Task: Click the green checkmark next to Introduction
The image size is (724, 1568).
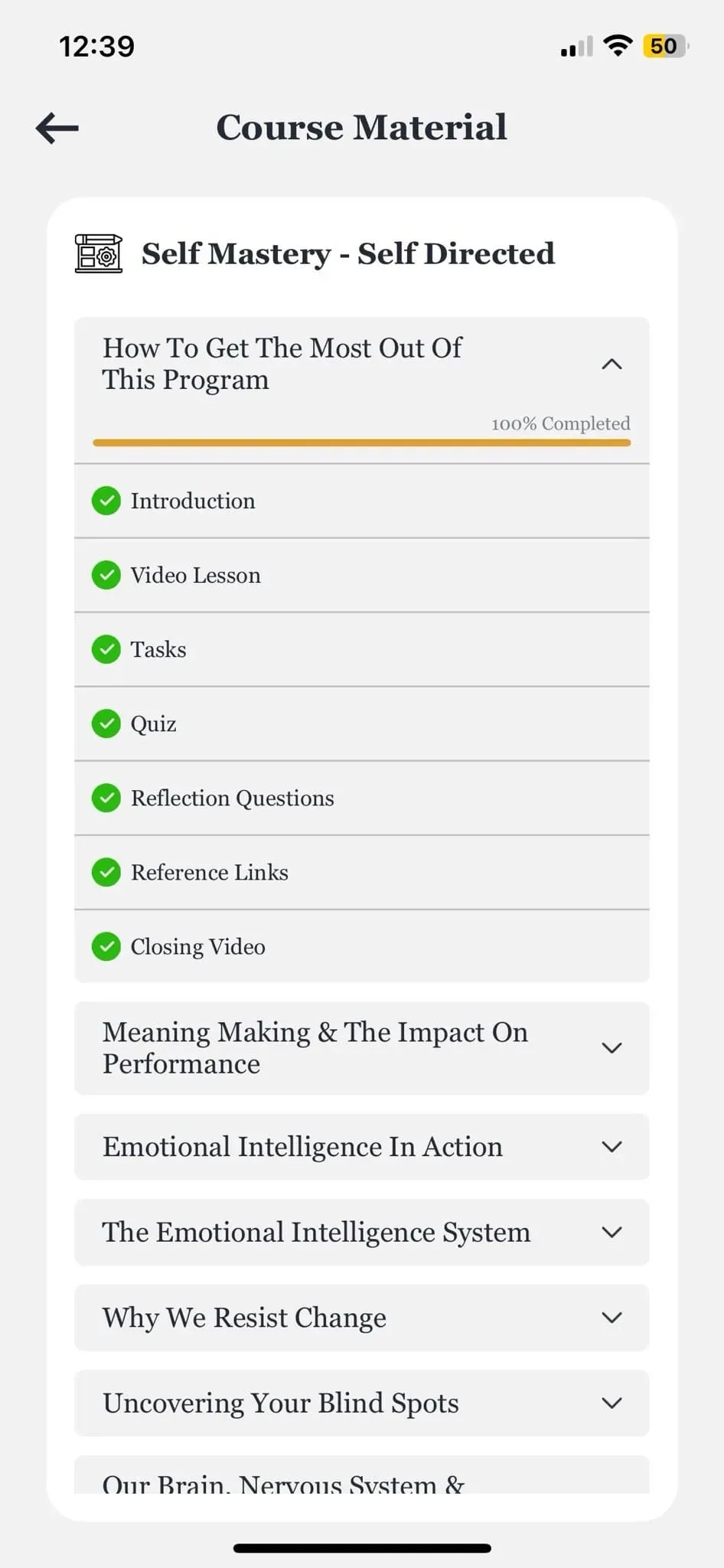Action: pos(106,501)
